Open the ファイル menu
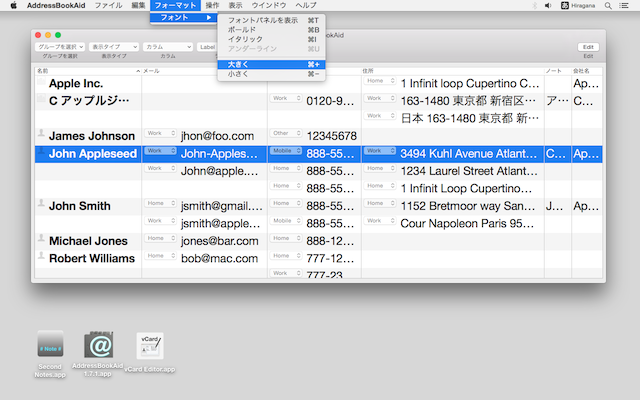 (x=109, y=5)
